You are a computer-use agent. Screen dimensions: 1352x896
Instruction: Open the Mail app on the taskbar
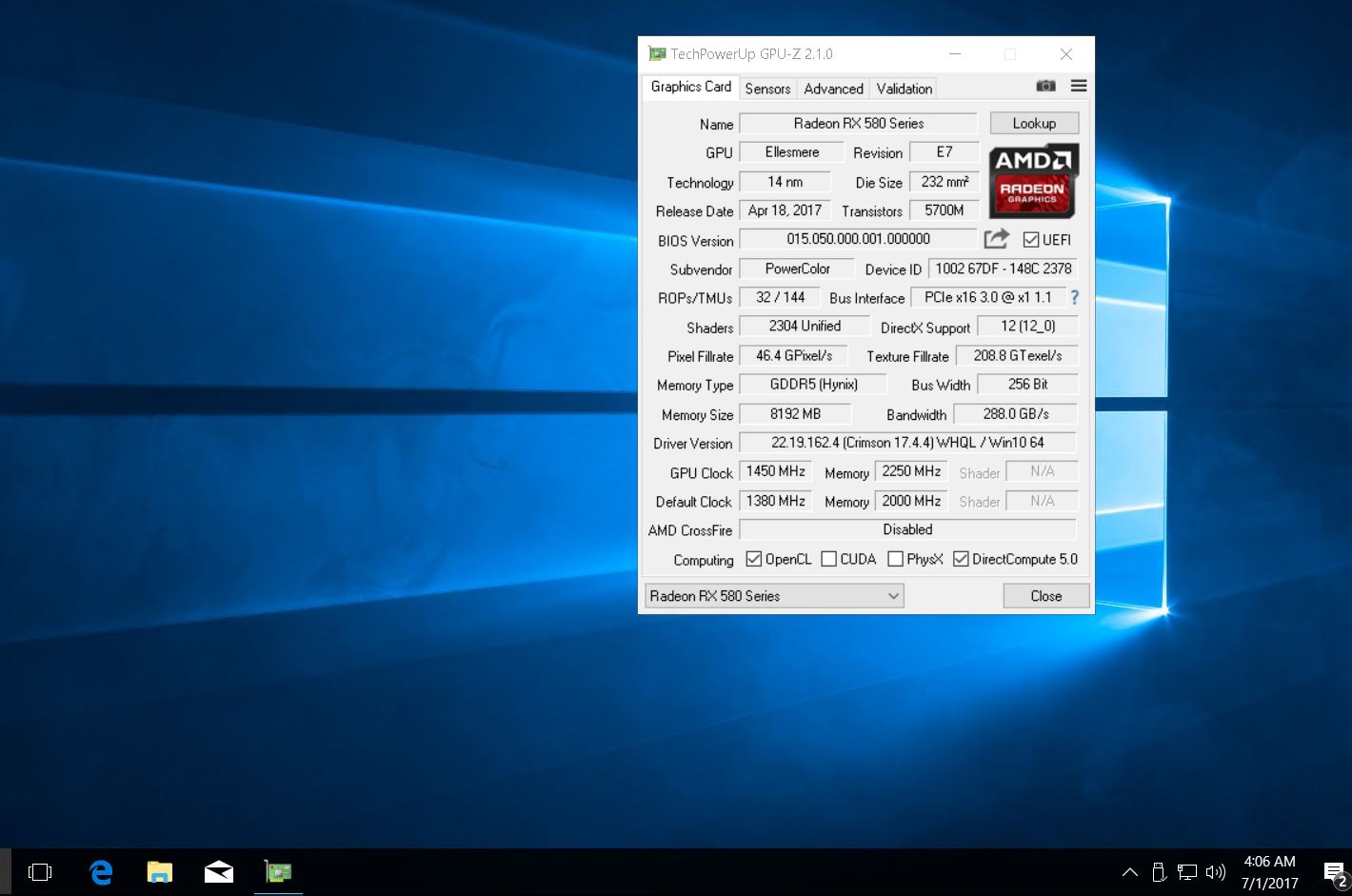pyautogui.click(x=219, y=871)
